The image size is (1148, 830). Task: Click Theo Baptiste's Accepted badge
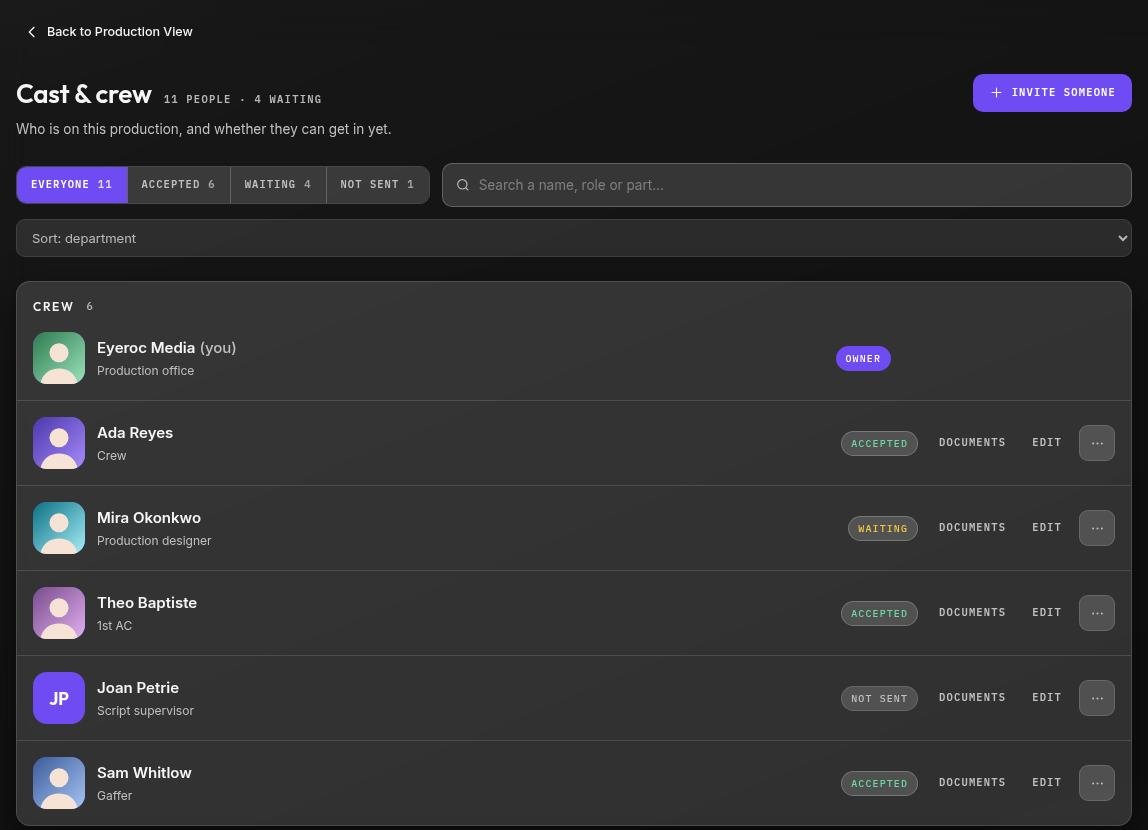pos(879,613)
